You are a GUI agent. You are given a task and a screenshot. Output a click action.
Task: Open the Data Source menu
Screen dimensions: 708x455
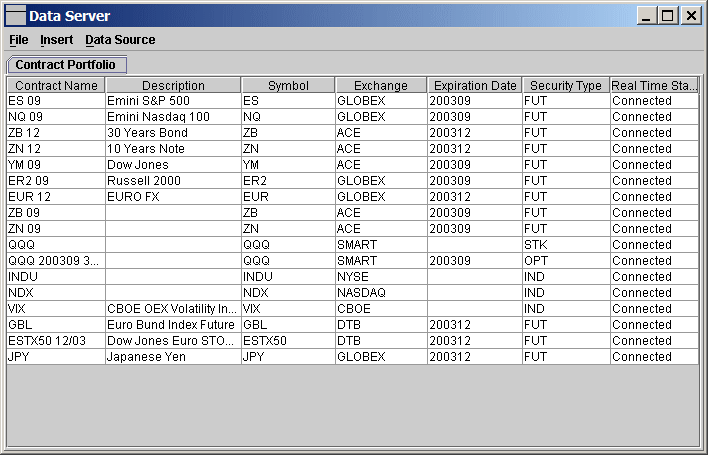[120, 40]
